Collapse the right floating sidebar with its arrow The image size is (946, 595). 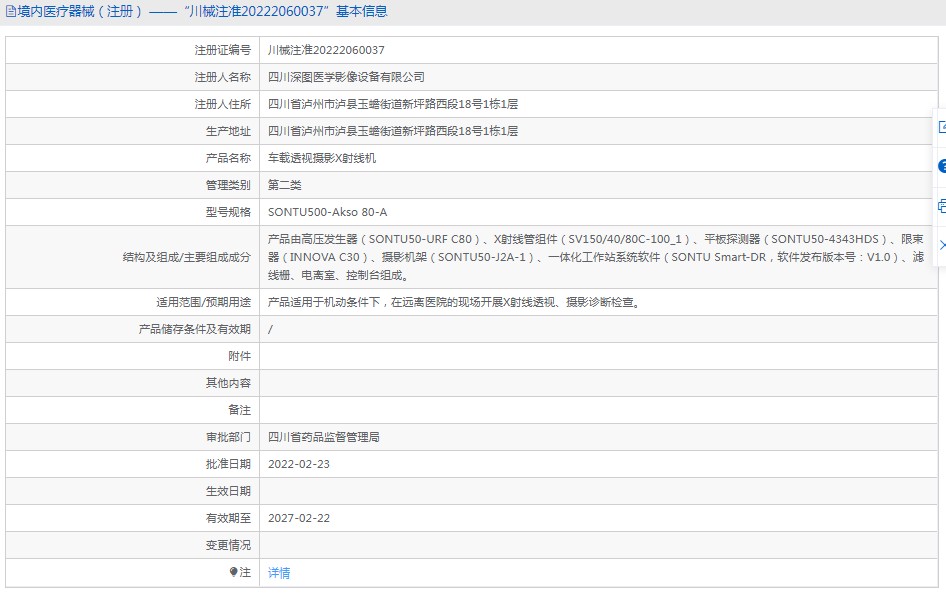(x=942, y=244)
